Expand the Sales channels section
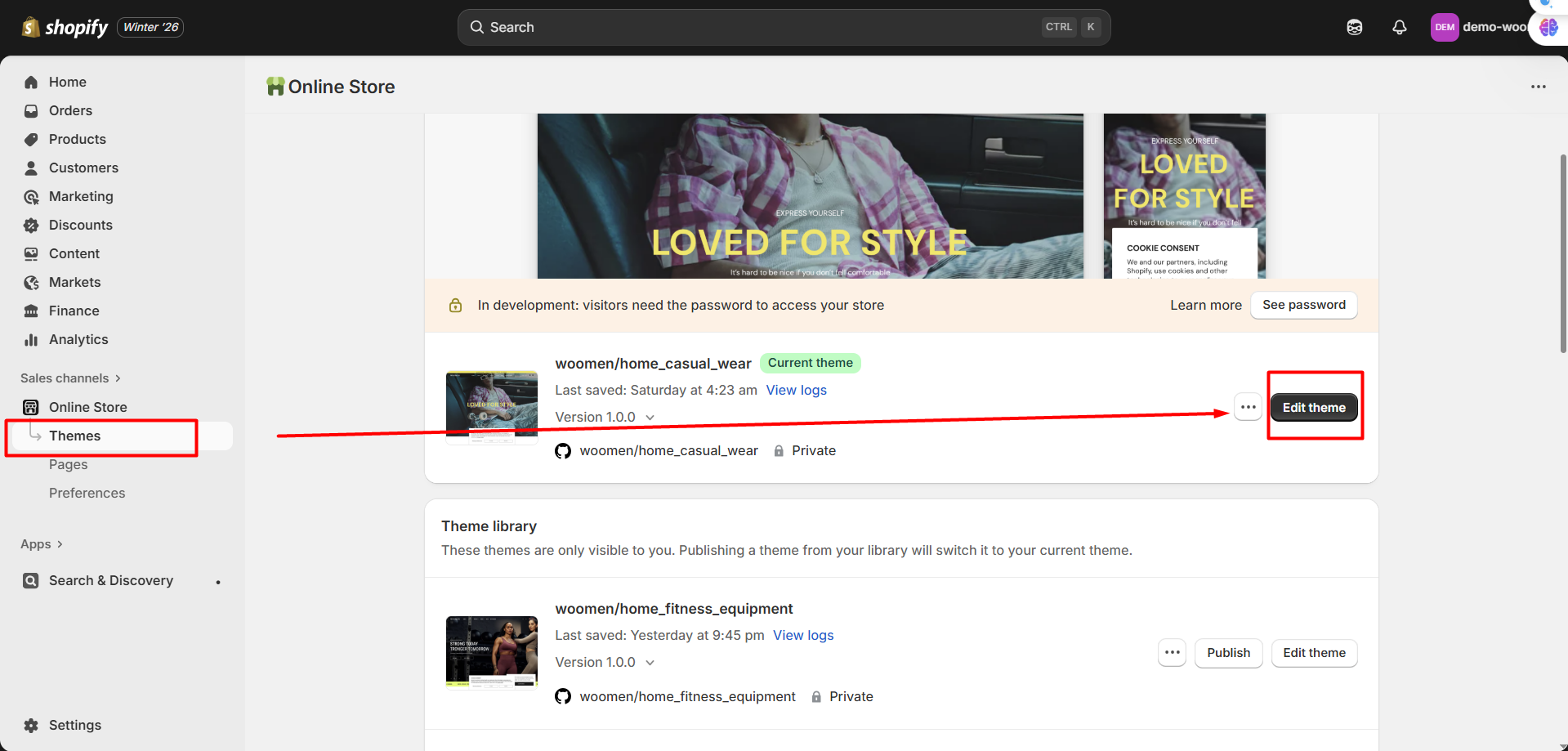1568x751 pixels. [70, 378]
